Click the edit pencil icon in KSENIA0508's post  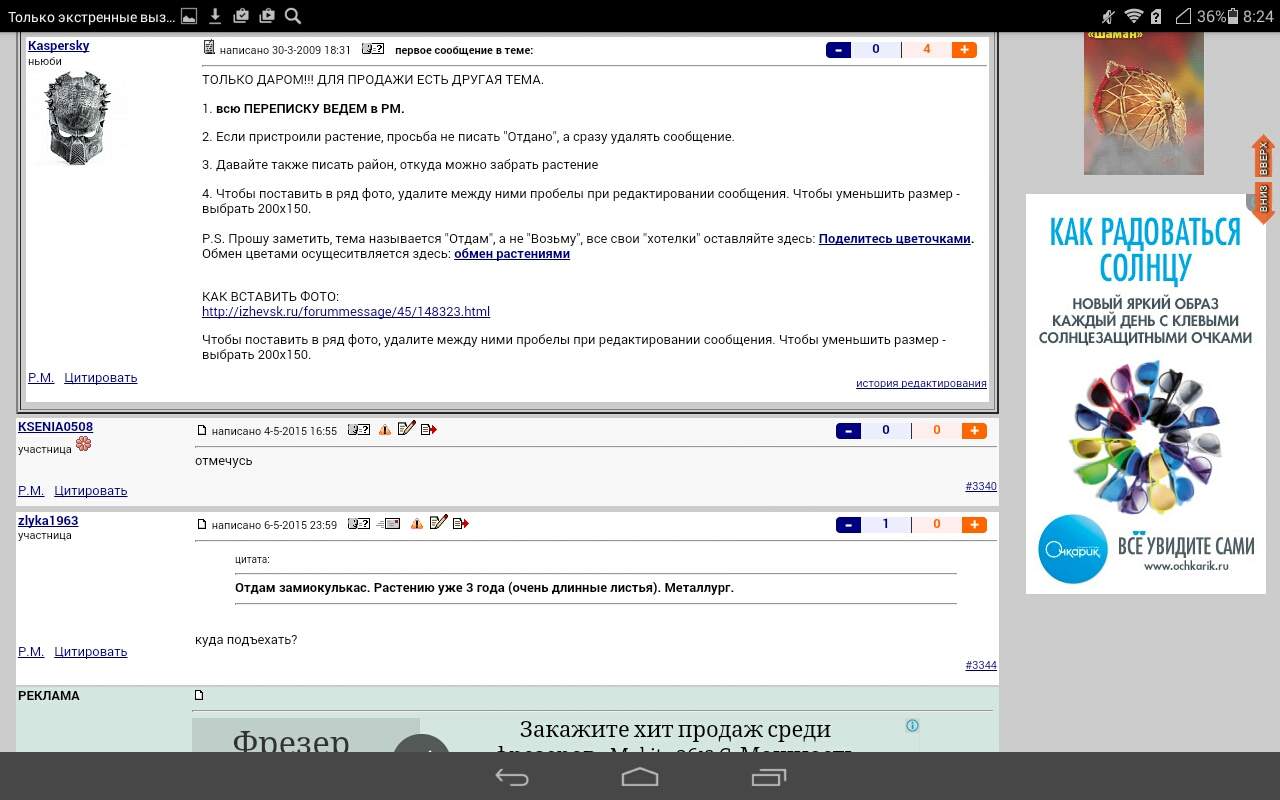[x=406, y=429]
